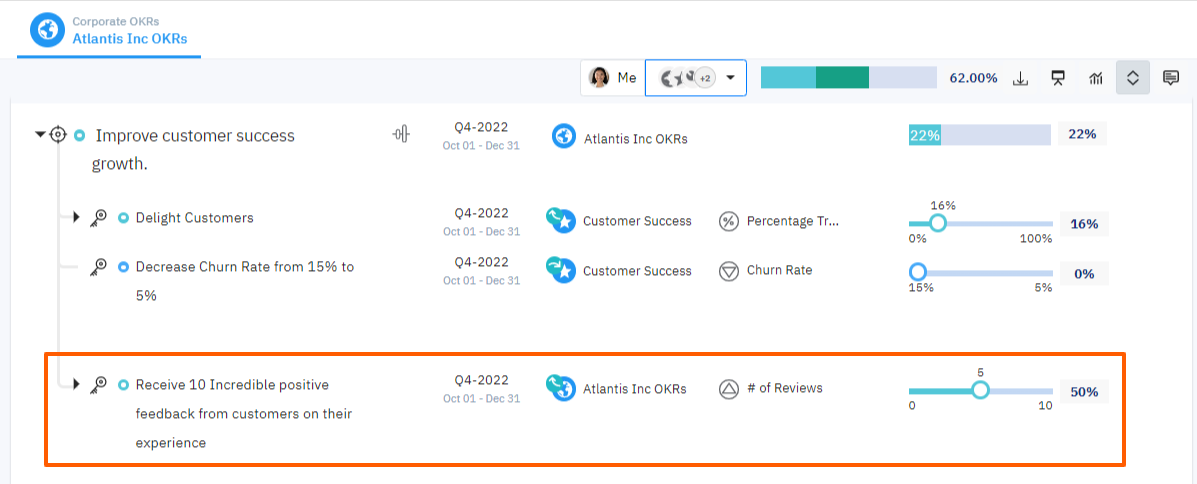Click the 22% value box

coord(1082,134)
